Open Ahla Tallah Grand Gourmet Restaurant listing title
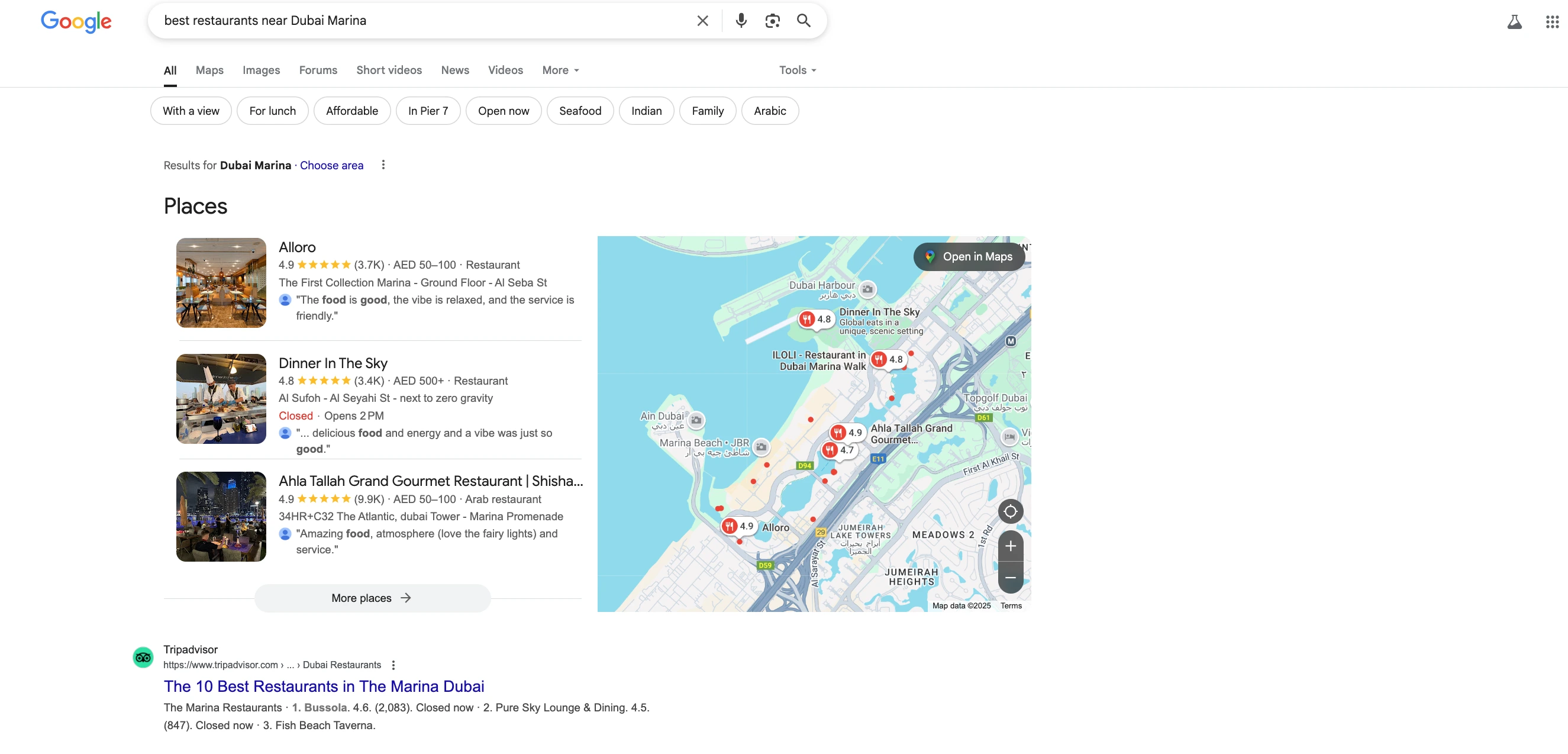Screen dimensions: 1568x754 coord(430,481)
